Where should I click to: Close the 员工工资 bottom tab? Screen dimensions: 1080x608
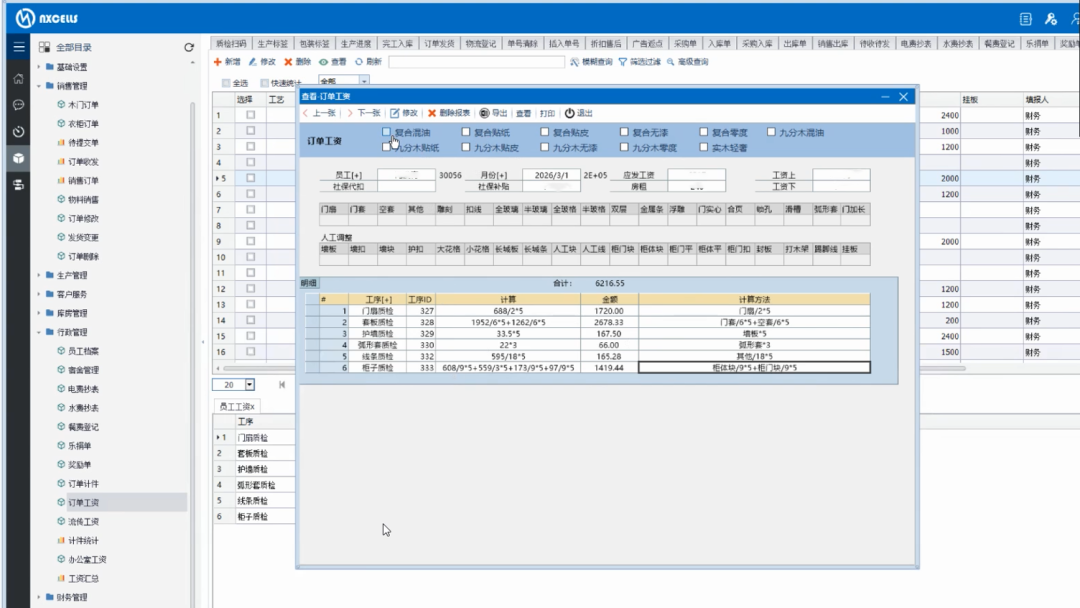point(252,407)
